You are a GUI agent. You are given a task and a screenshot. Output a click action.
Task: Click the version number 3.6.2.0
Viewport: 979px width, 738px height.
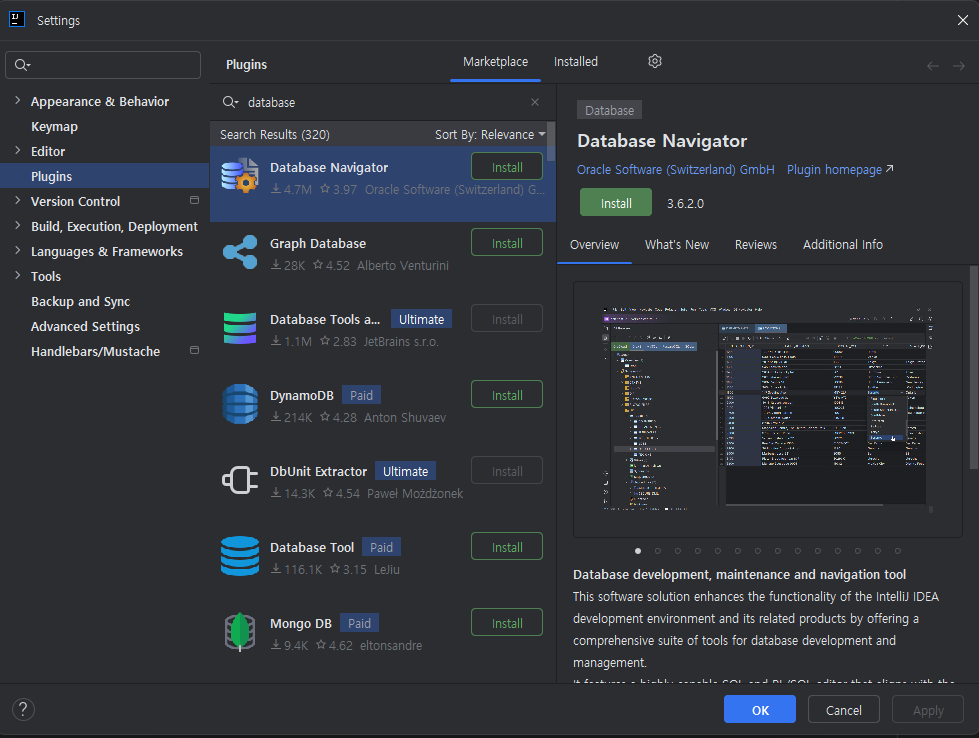pyautogui.click(x=685, y=204)
